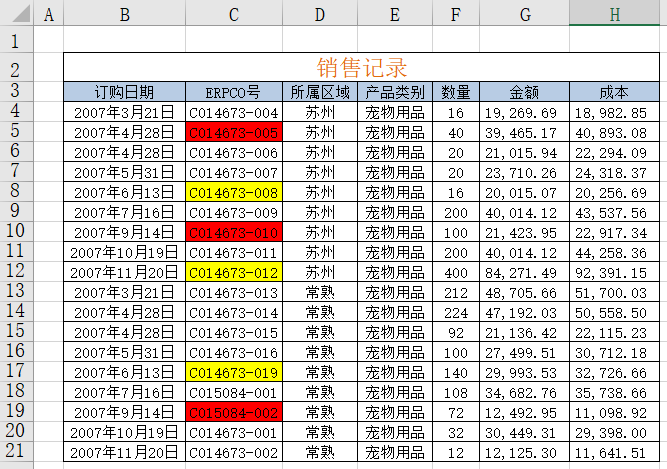This screenshot has height=469, width=667.
Task: Select red cell C014673-005
Action: pos(234,132)
